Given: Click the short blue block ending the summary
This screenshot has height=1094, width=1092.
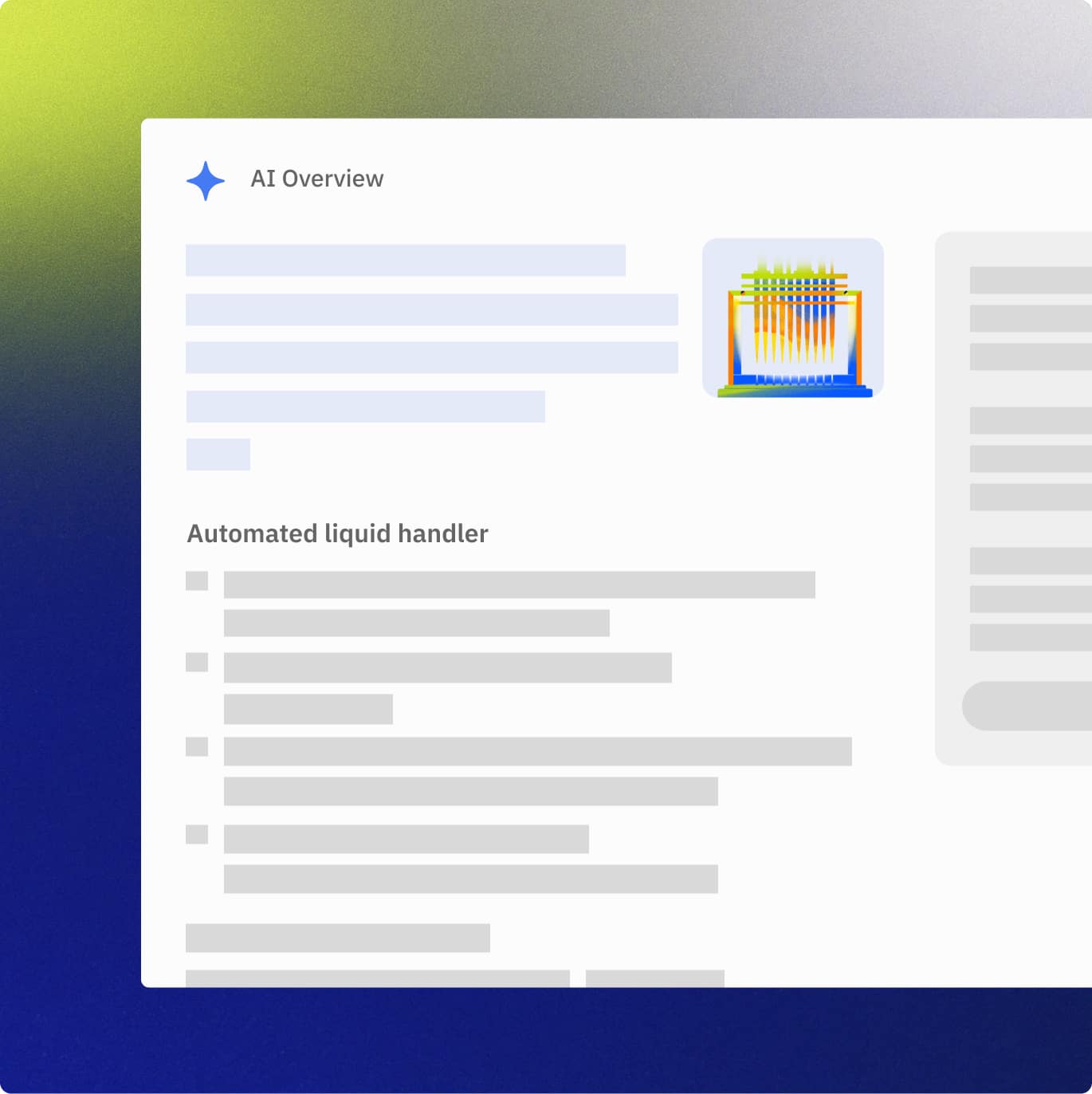Looking at the screenshot, I should click(x=218, y=455).
